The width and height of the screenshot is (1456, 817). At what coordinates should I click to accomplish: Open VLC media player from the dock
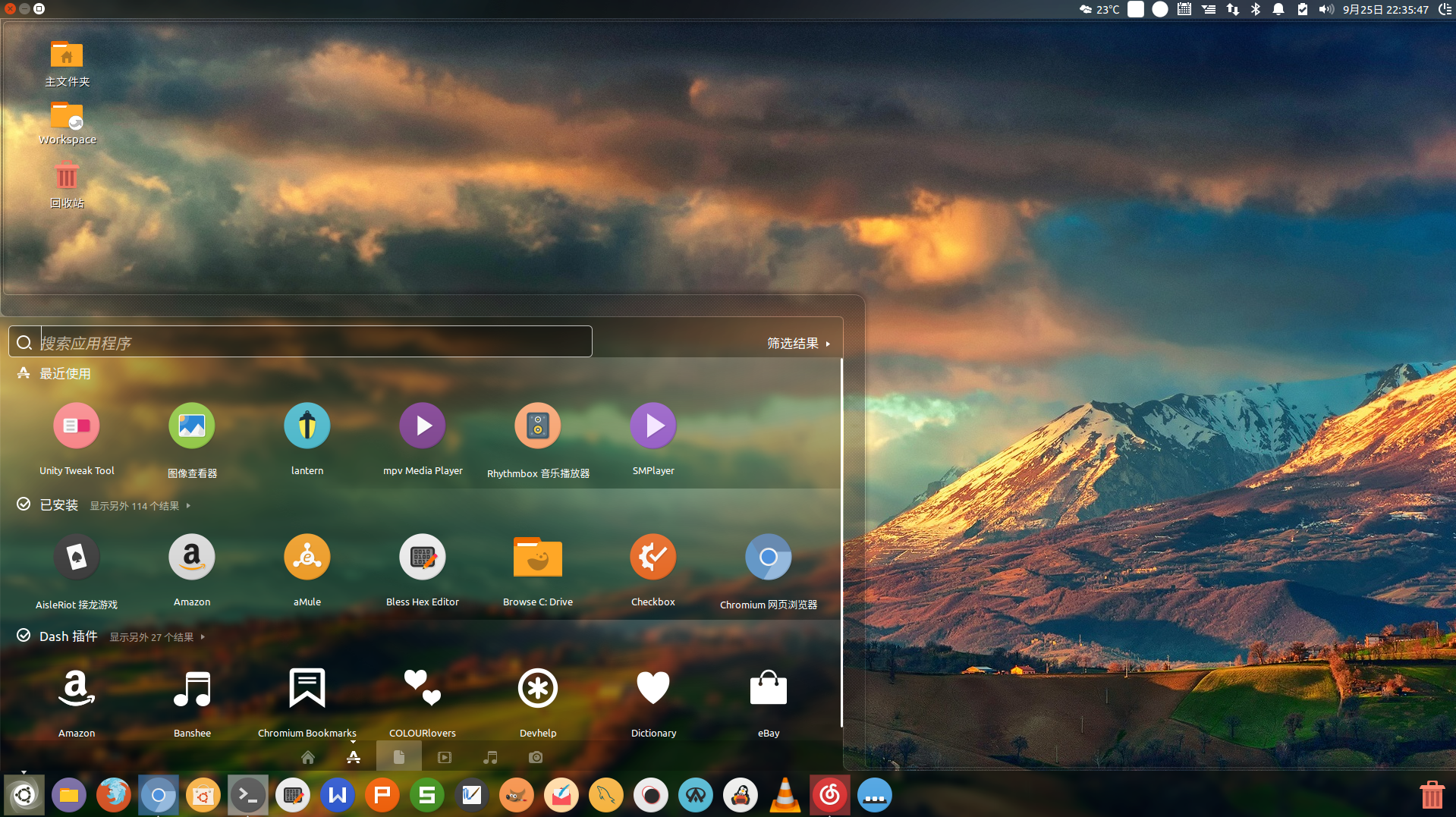(785, 795)
